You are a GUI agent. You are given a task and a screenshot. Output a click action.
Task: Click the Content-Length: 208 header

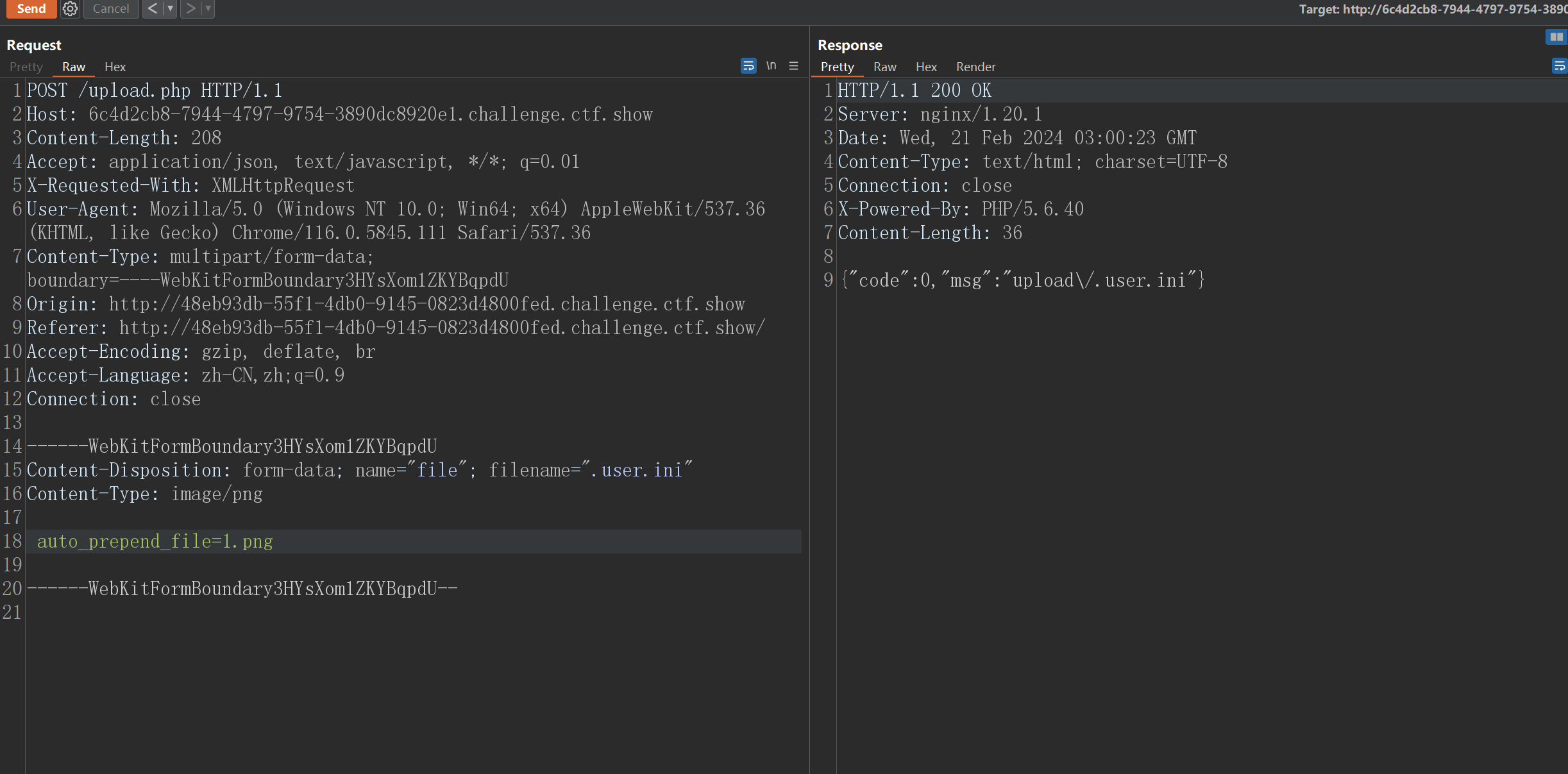click(x=124, y=138)
